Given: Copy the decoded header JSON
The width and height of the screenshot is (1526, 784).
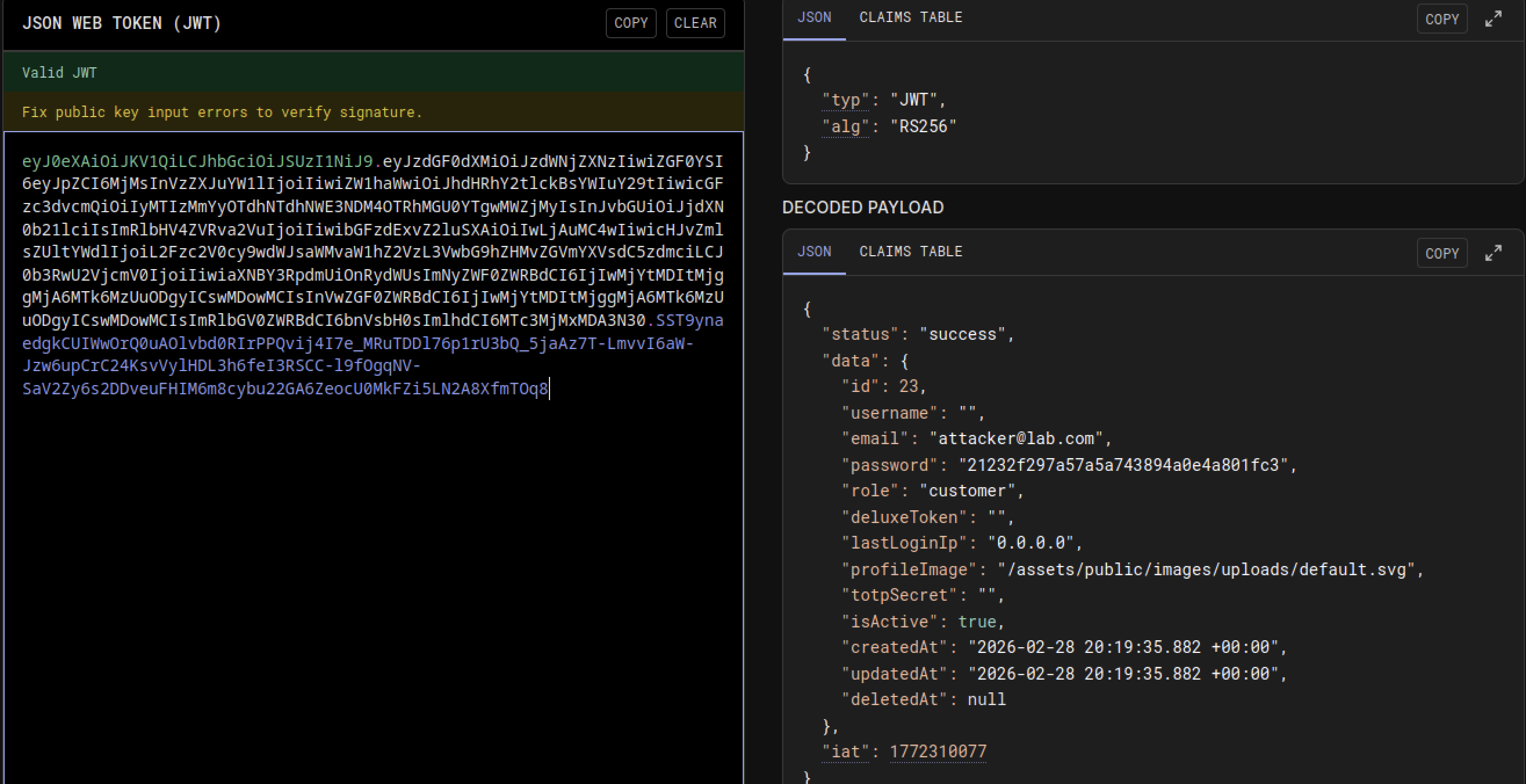Looking at the screenshot, I should [1442, 19].
